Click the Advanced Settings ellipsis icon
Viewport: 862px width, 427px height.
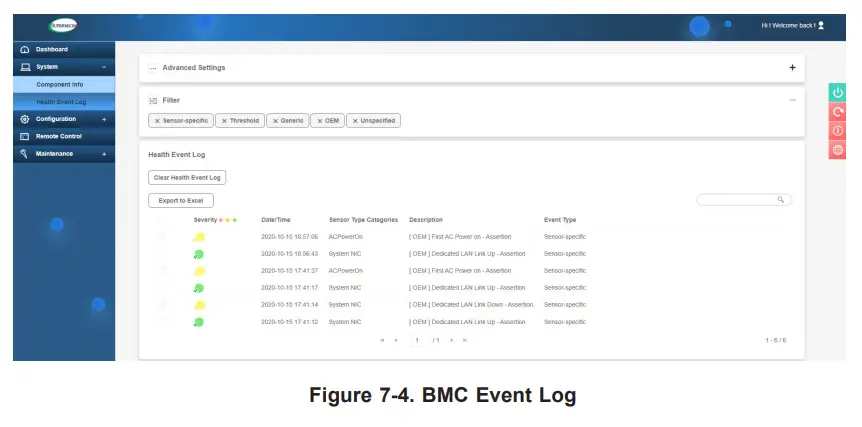point(153,68)
